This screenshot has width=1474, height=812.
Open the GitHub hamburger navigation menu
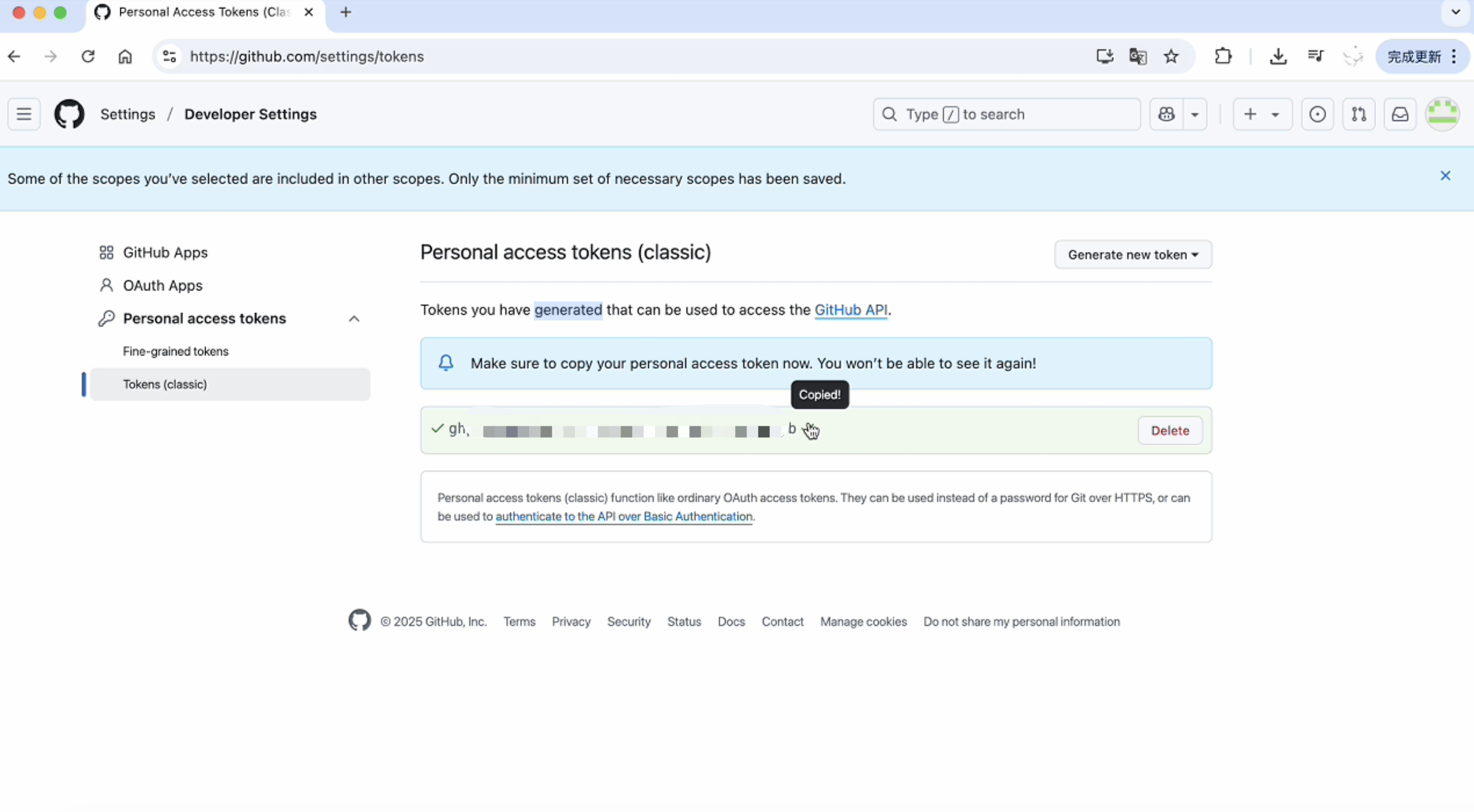[24, 114]
